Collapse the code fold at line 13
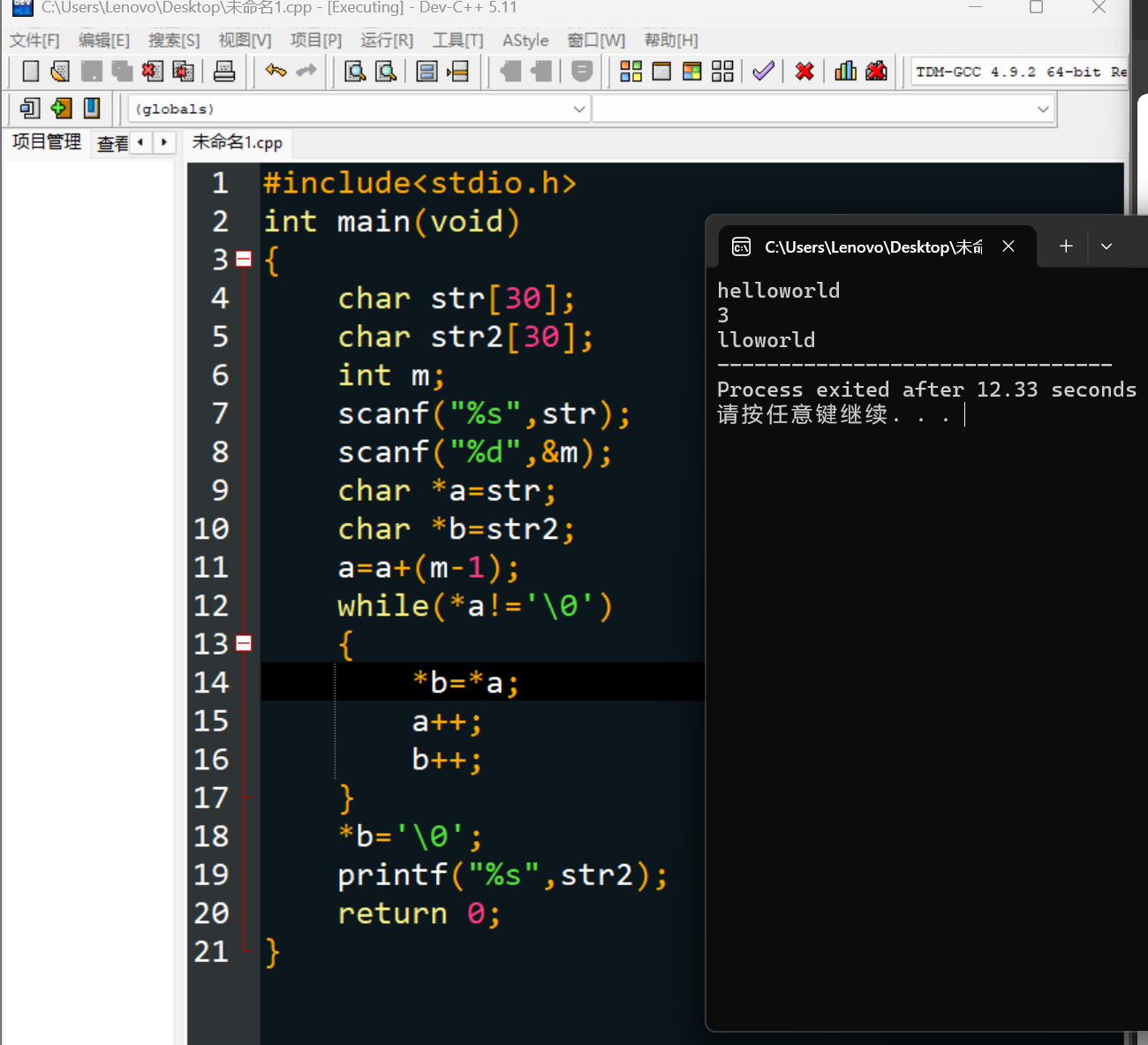 244,643
